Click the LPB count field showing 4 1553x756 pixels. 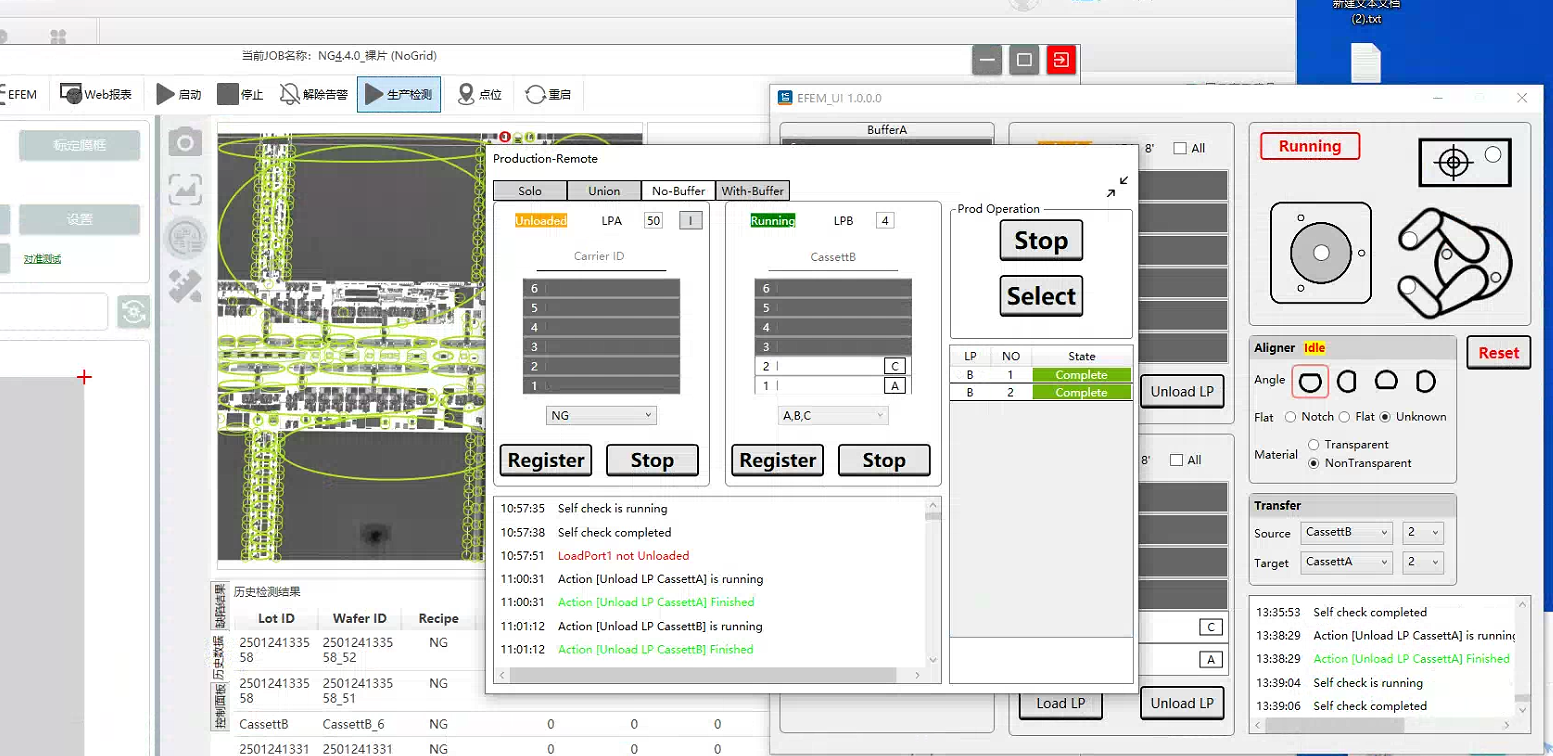coord(885,221)
